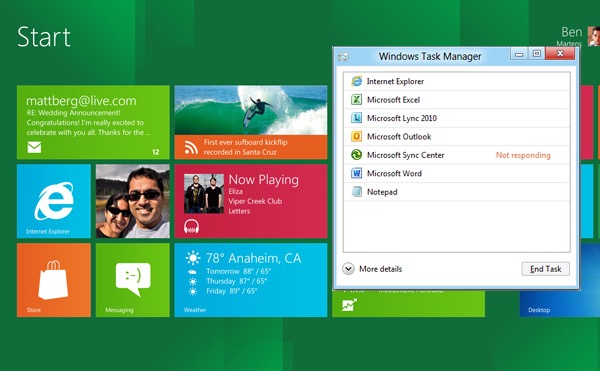Click the Microsoft Lync 2010 icon
The height and width of the screenshot is (371, 600).
[x=356, y=118]
